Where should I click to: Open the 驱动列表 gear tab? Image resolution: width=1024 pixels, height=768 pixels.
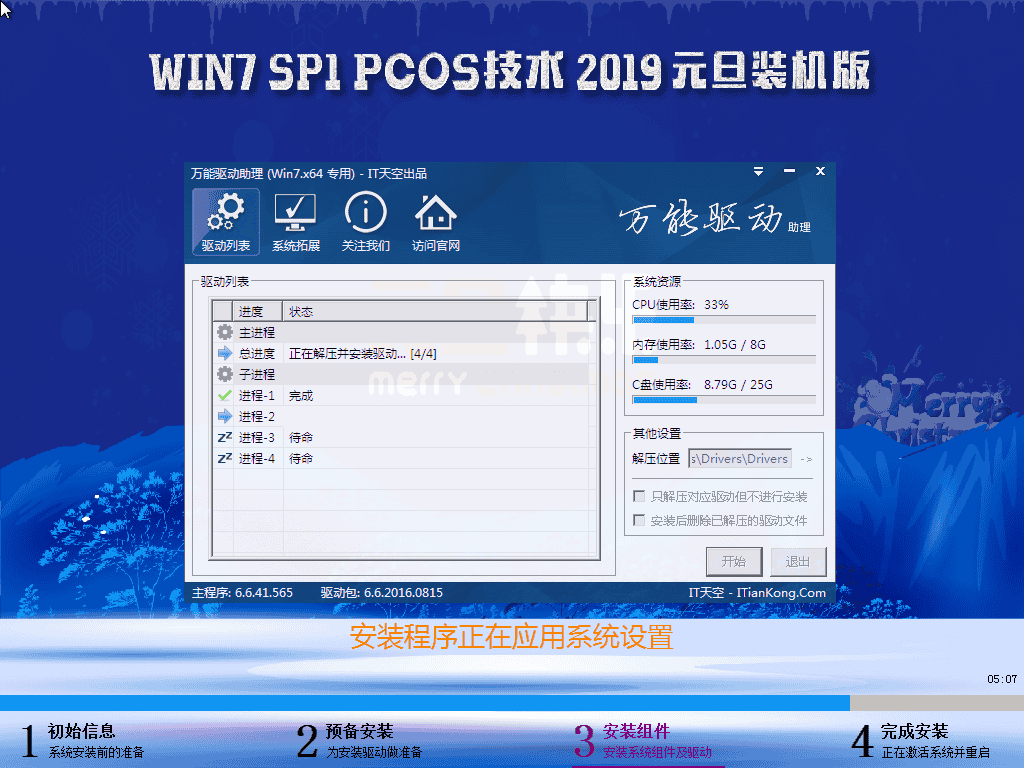pos(225,222)
